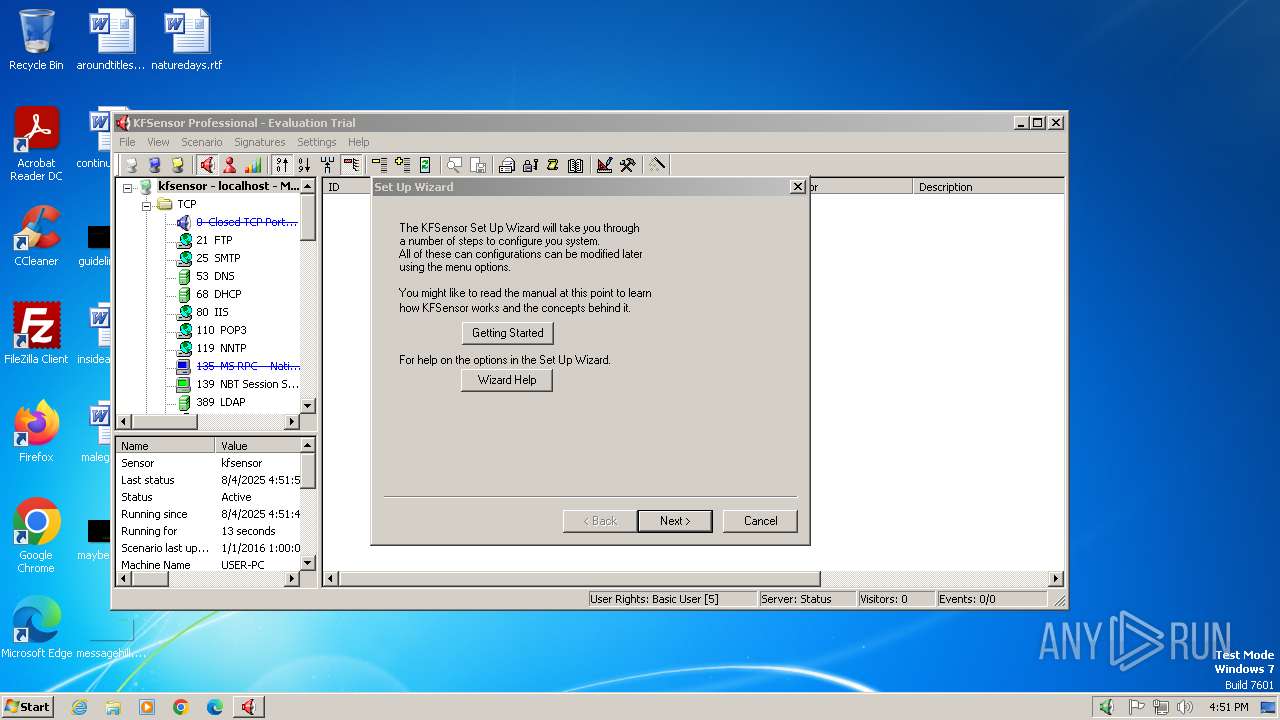The height and width of the screenshot is (720, 1280).
Task: Select the 80 IIS tree item
Action: [212, 312]
